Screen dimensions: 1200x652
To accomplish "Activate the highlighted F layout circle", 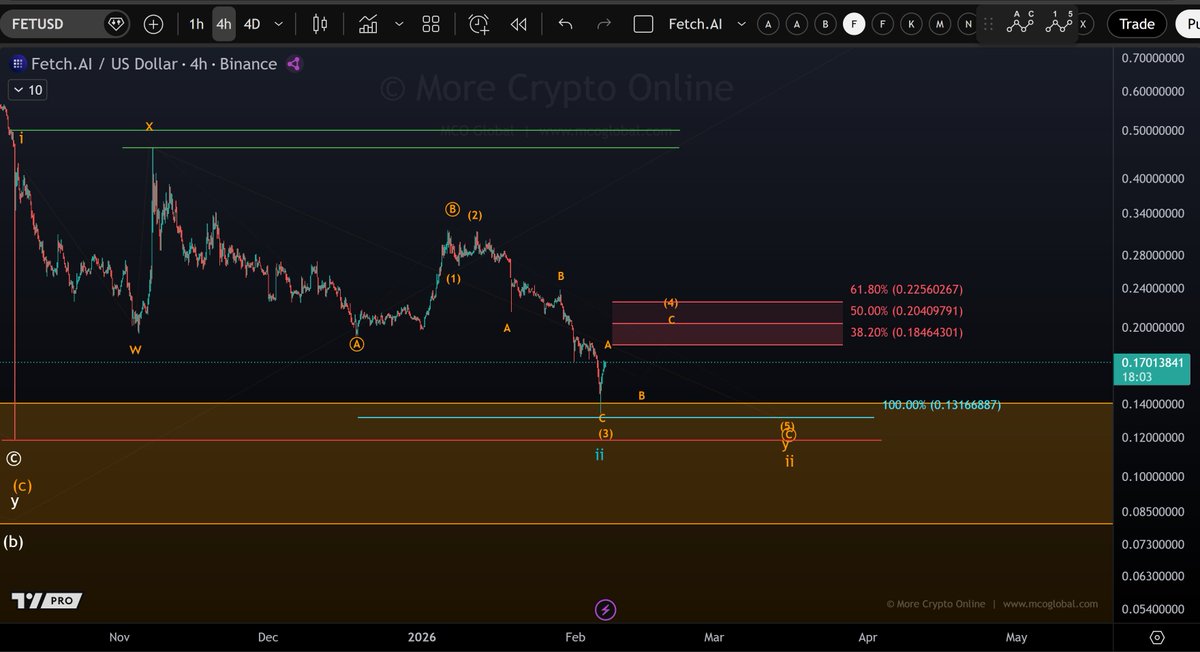I will [854, 24].
